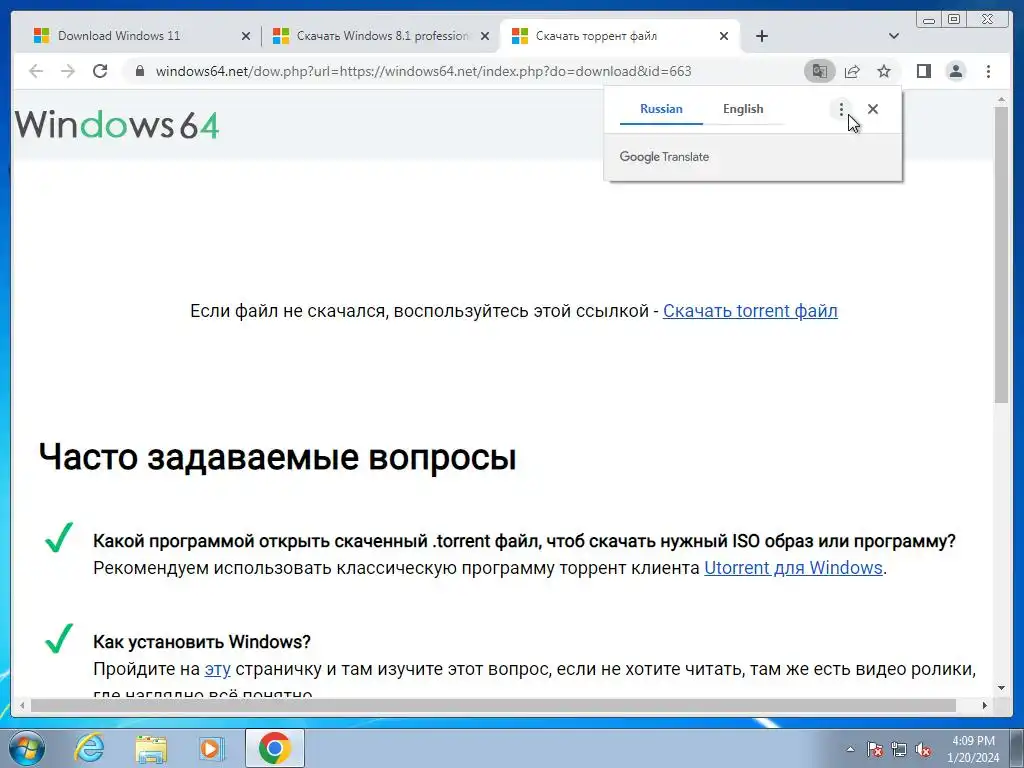Close the Скачать Windows 8.1 tab

(485, 36)
